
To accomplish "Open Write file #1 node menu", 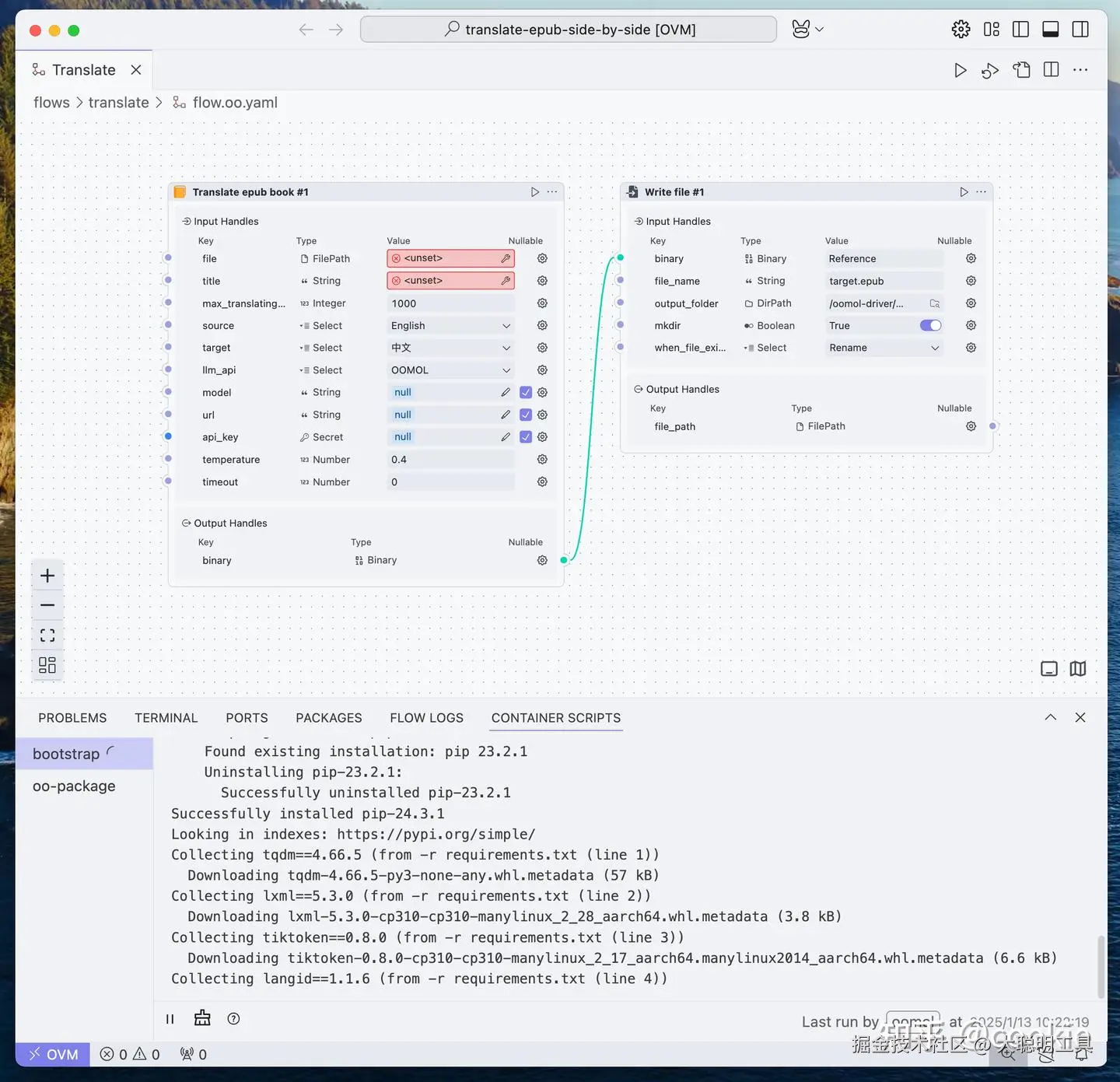I will pyautogui.click(x=982, y=192).
